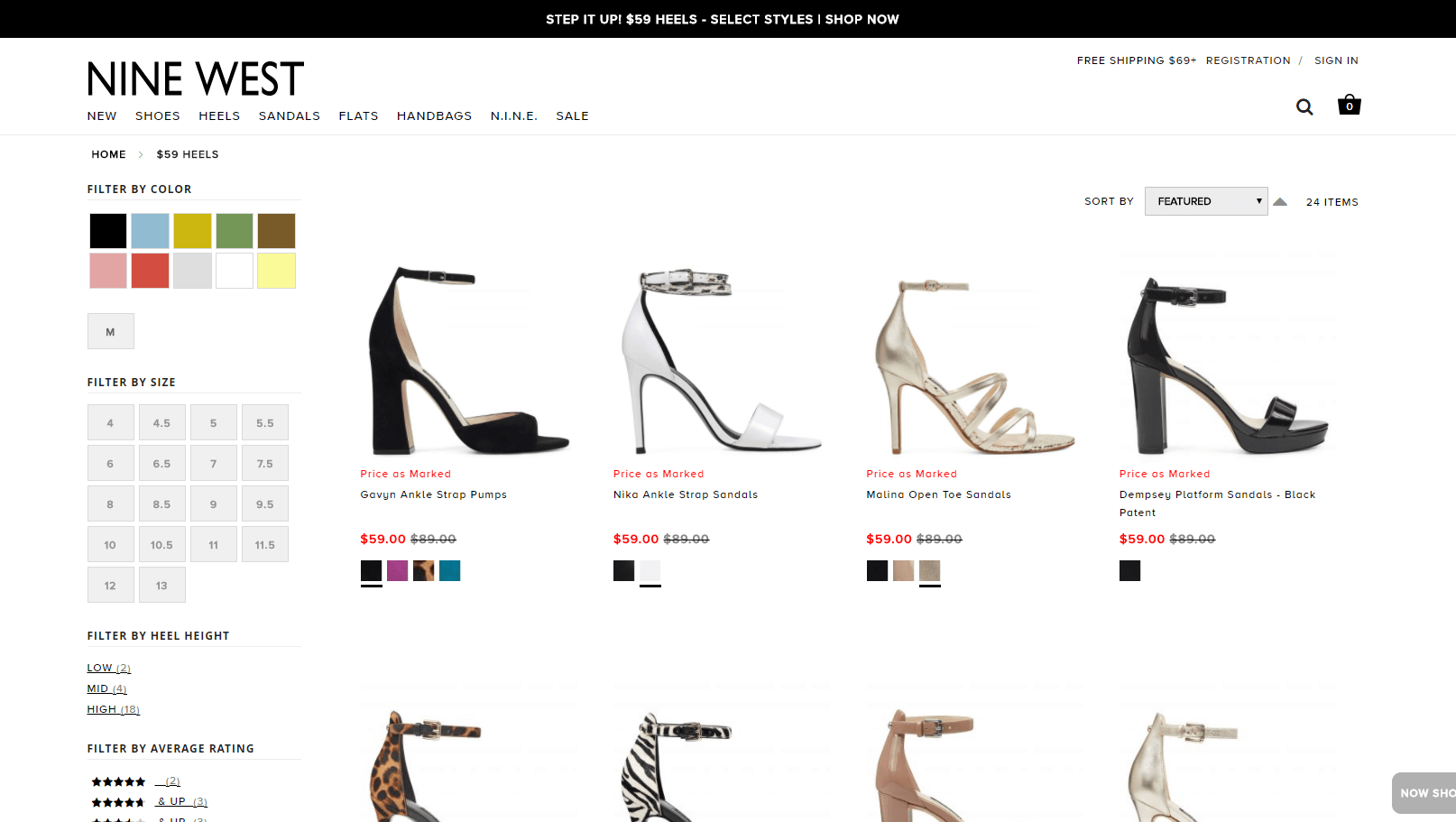Choose magenta swatch for Gavyn pumps
The height and width of the screenshot is (822, 1456).
point(398,570)
